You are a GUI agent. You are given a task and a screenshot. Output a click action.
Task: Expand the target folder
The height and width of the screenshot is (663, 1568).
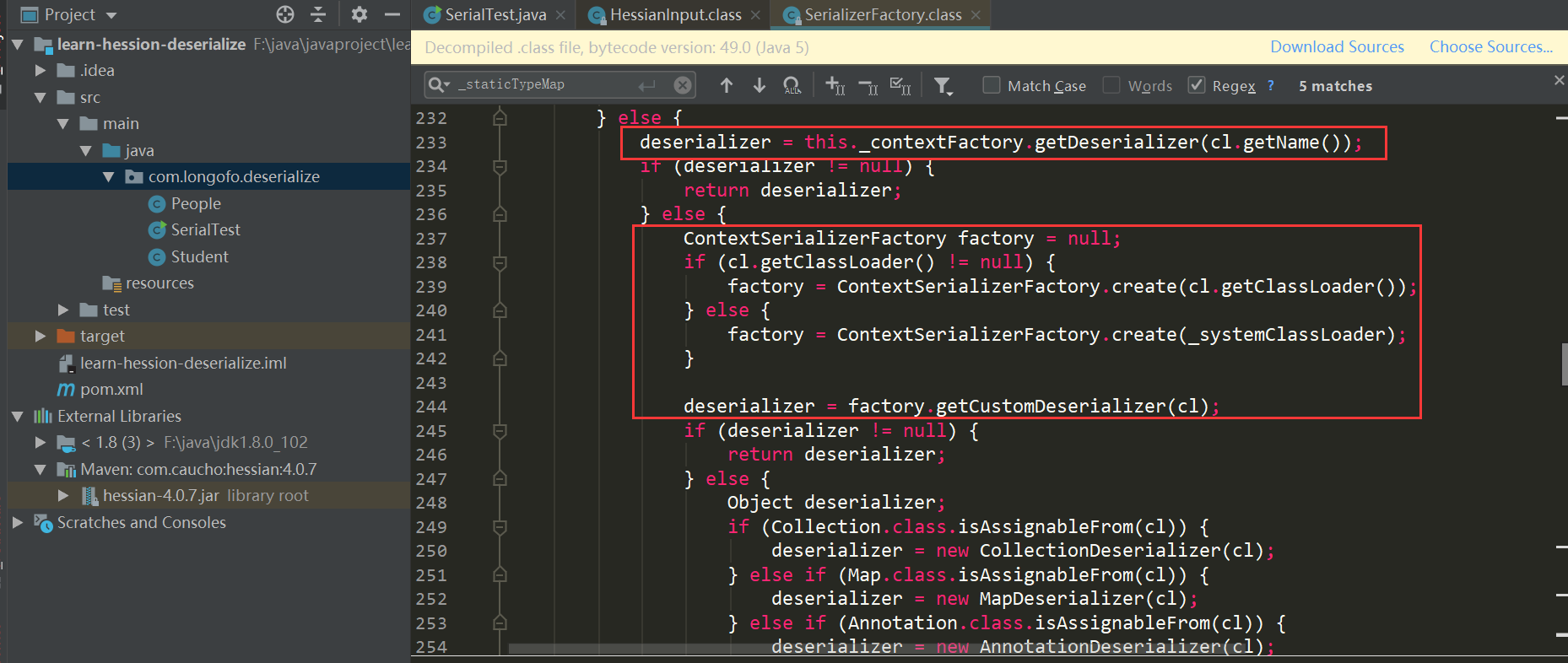click(x=40, y=337)
